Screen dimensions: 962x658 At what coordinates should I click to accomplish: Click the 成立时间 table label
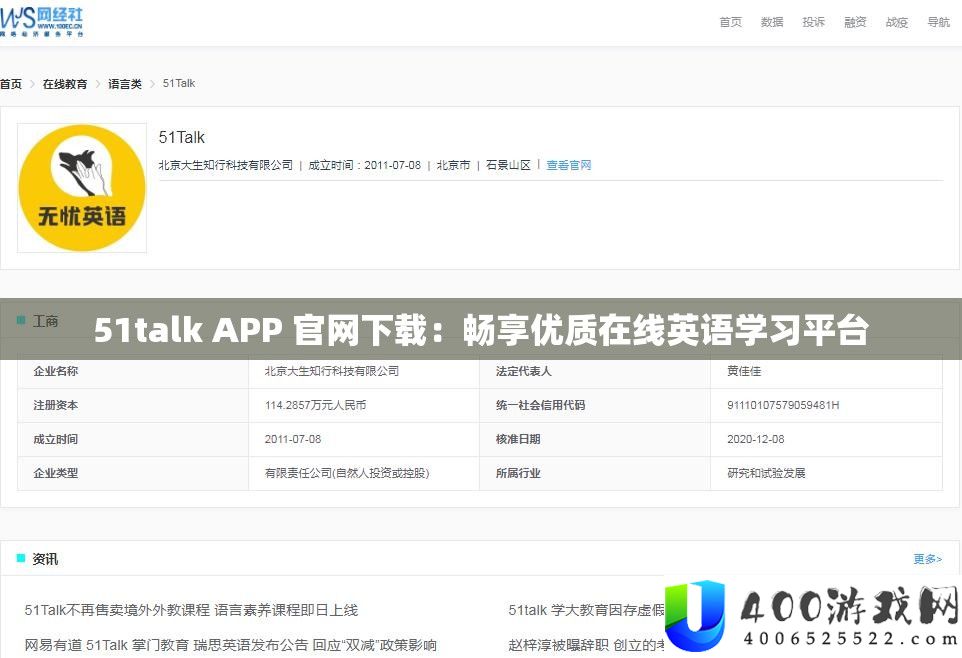56,439
